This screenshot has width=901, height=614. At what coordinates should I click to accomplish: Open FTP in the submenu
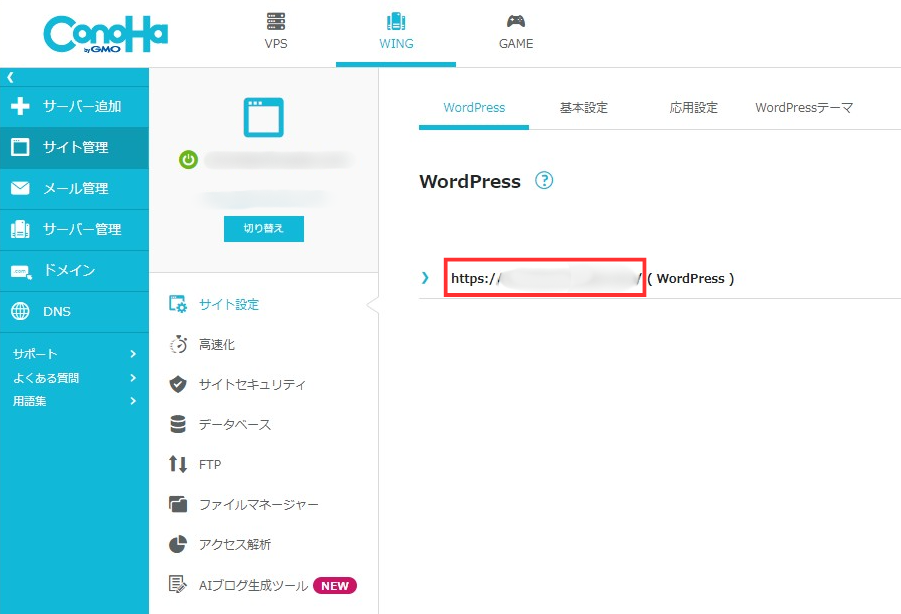coord(210,465)
